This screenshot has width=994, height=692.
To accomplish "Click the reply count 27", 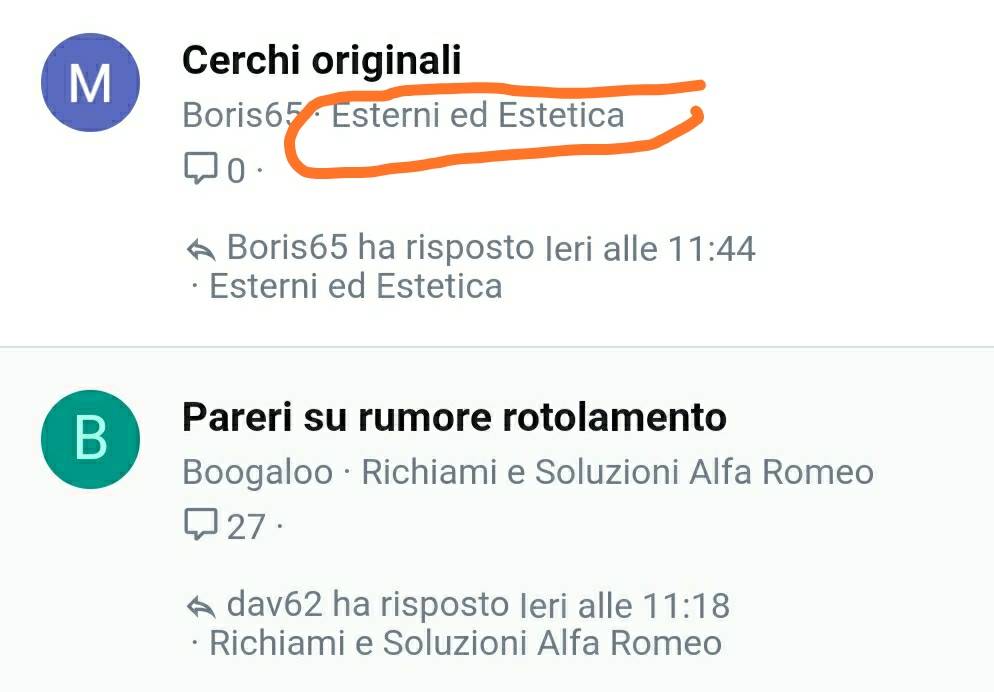I will pos(246,527).
